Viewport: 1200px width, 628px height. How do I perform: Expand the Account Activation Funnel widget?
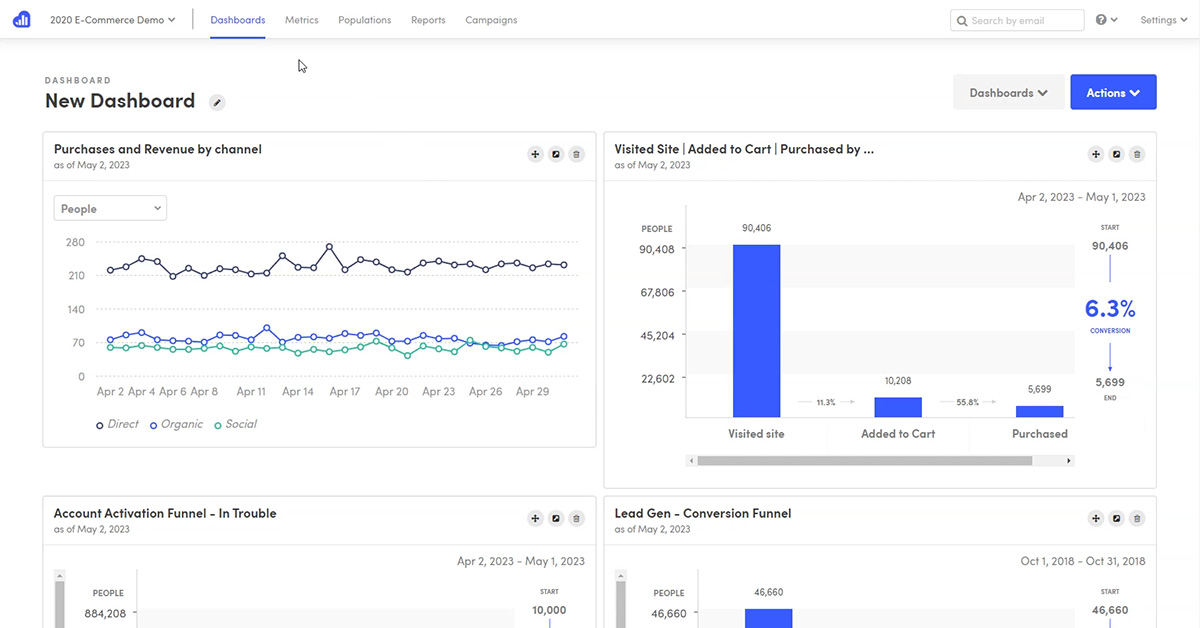pos(556,518)
